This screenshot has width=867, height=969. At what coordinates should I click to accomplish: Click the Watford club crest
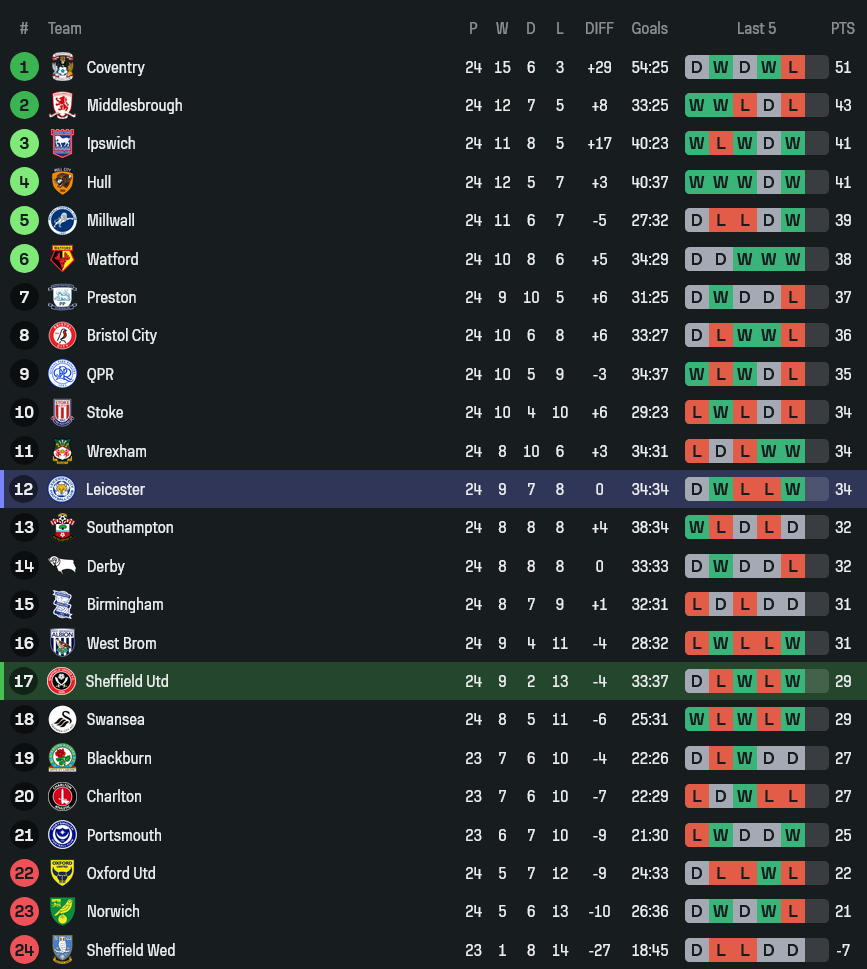pyautogui.click(x=62, y=259)
